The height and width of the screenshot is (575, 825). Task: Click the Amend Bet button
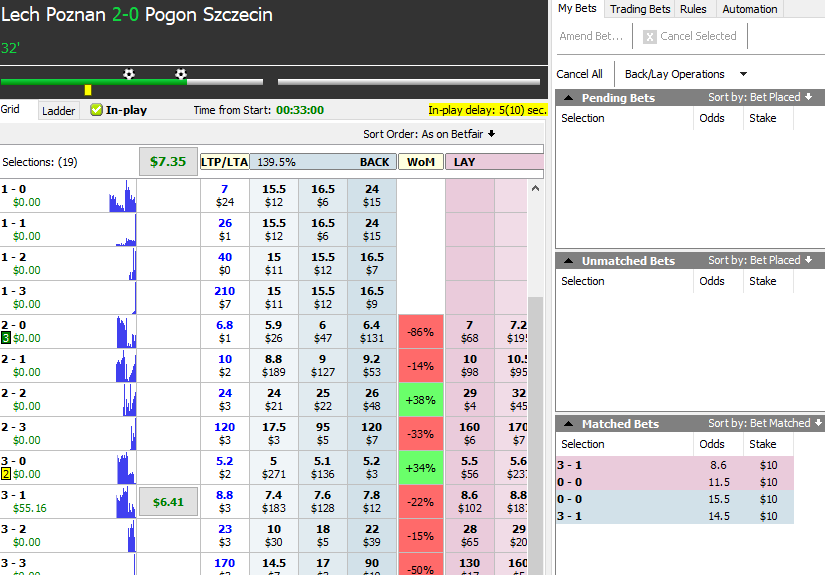591,36
